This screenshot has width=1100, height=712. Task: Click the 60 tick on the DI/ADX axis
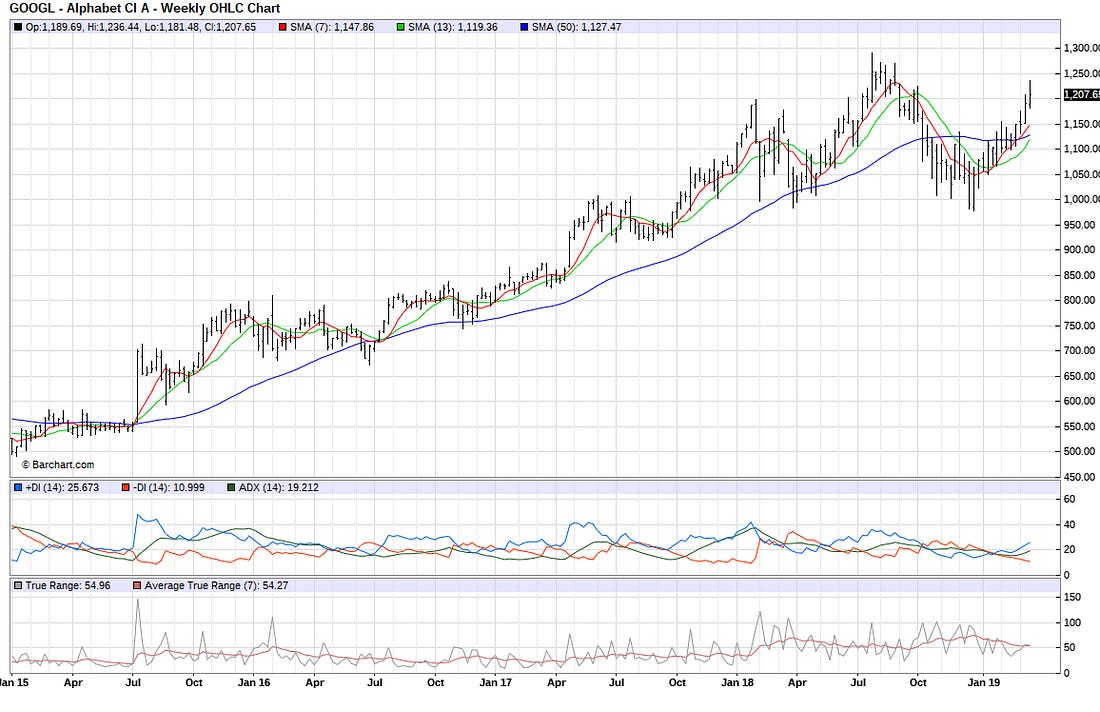1070,499
